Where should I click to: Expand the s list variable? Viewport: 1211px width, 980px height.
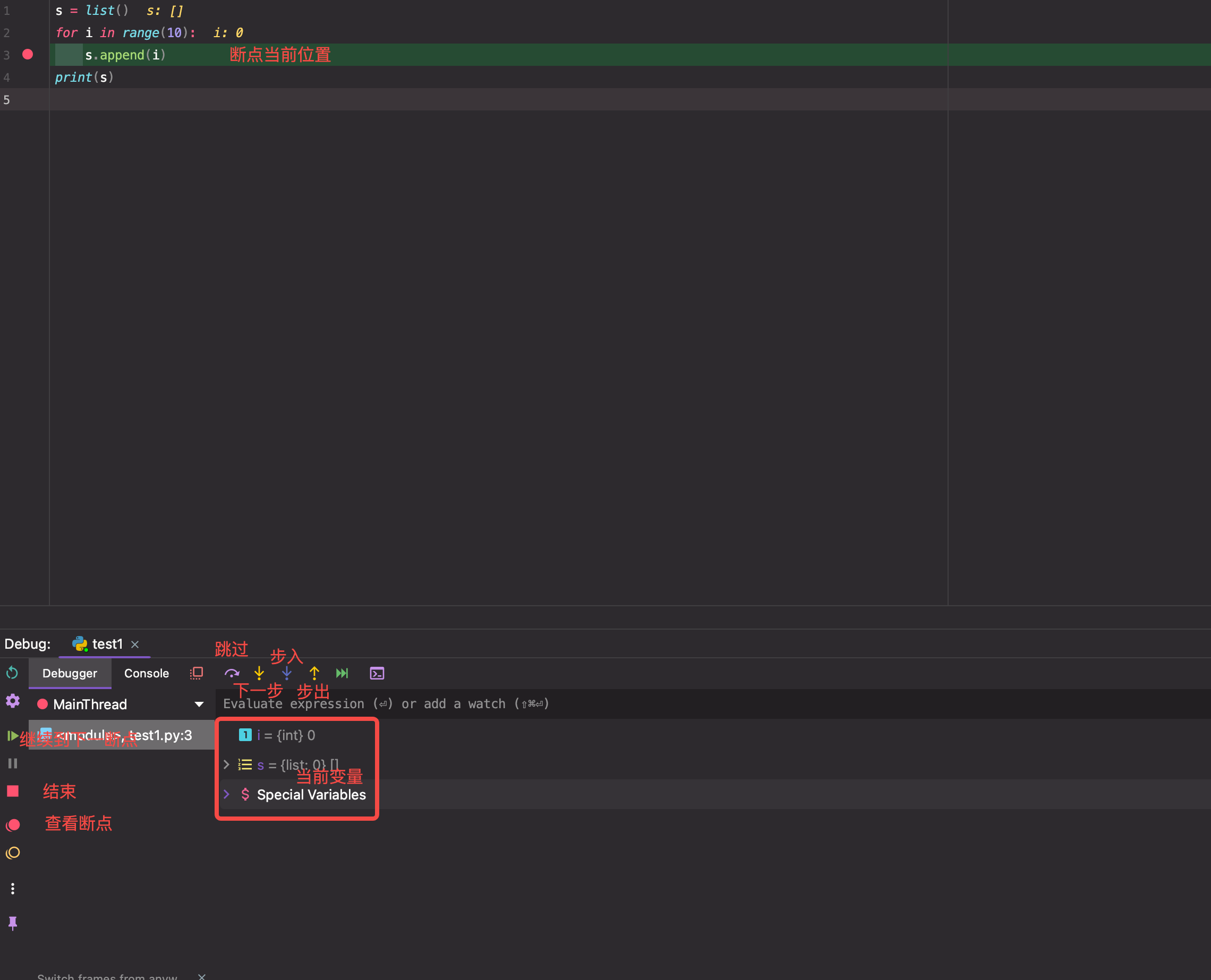click(226, 765)
